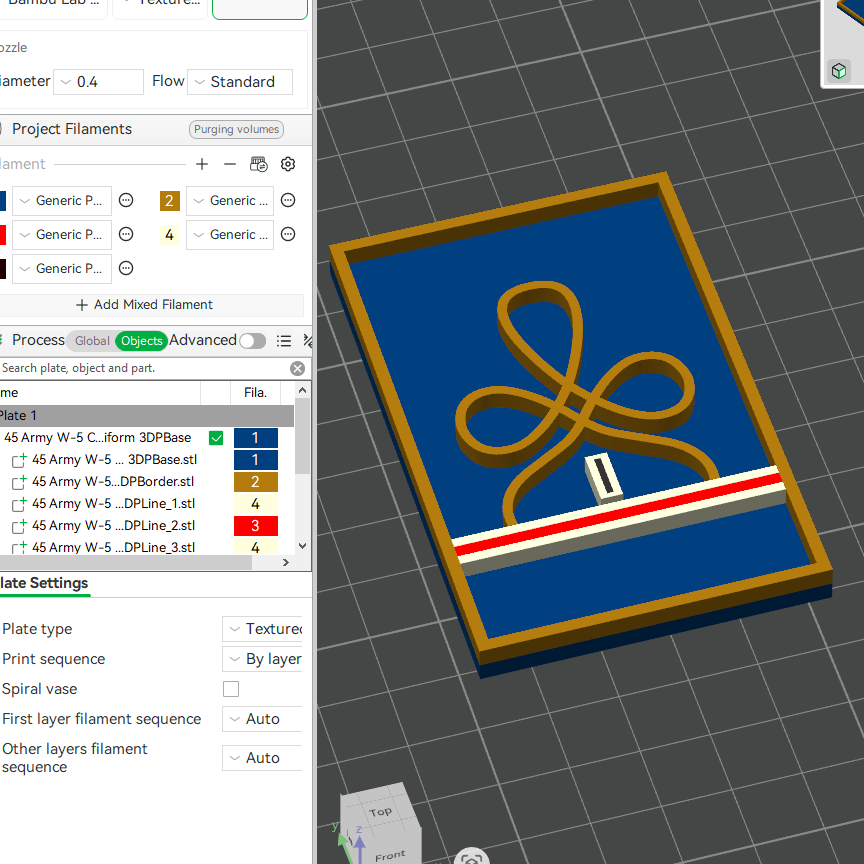Click object list scroll up arrow

pos(302,390)
